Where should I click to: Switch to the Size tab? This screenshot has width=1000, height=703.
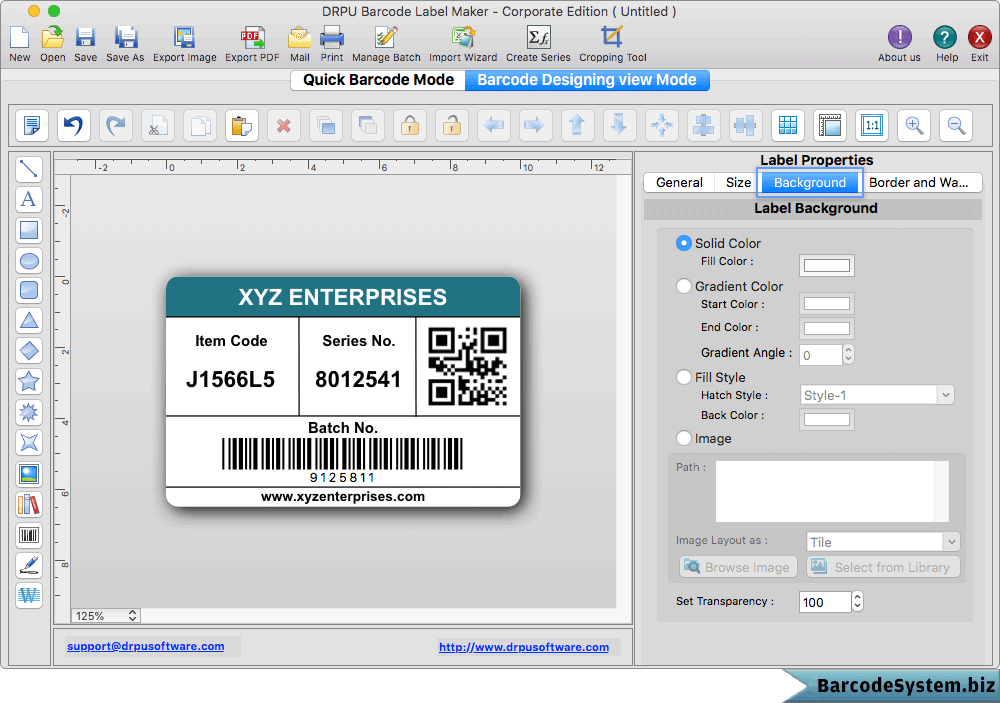pos(738,182)
